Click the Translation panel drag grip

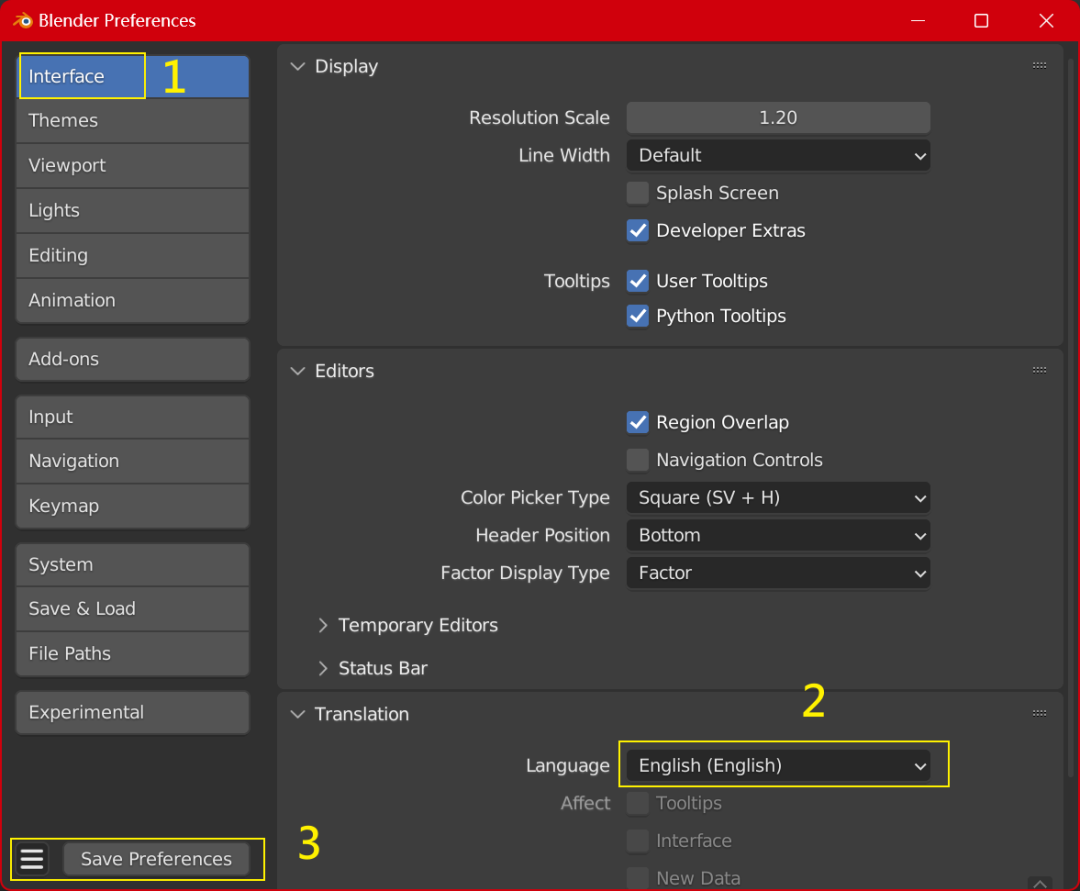pyautogui.click(x=1039, y=713)
